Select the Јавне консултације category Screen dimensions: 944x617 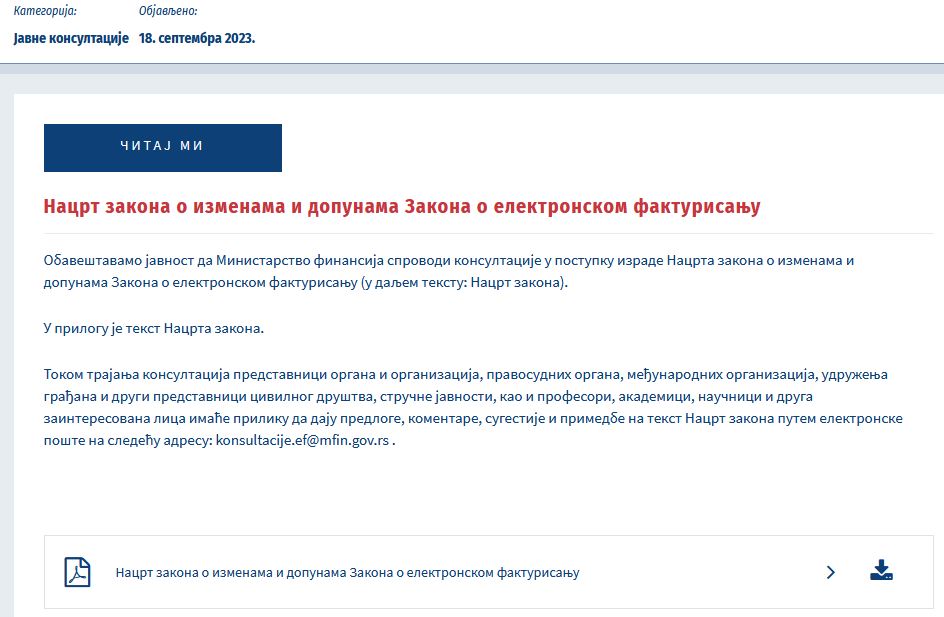(x=71, y=39)
